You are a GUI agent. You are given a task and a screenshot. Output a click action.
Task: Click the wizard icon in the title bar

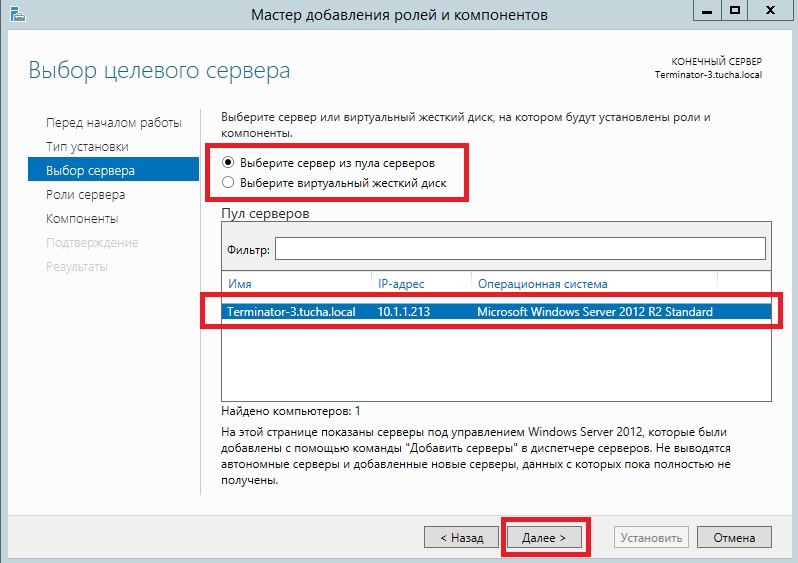tap(18, 14)
